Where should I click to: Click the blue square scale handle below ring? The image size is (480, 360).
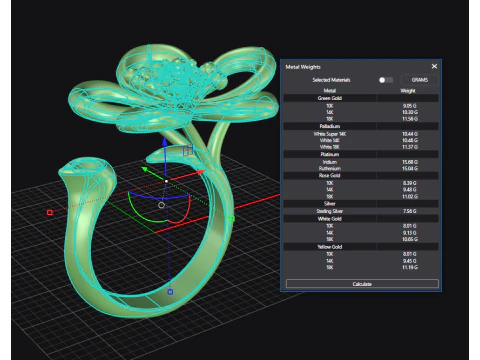click(170, 292)
